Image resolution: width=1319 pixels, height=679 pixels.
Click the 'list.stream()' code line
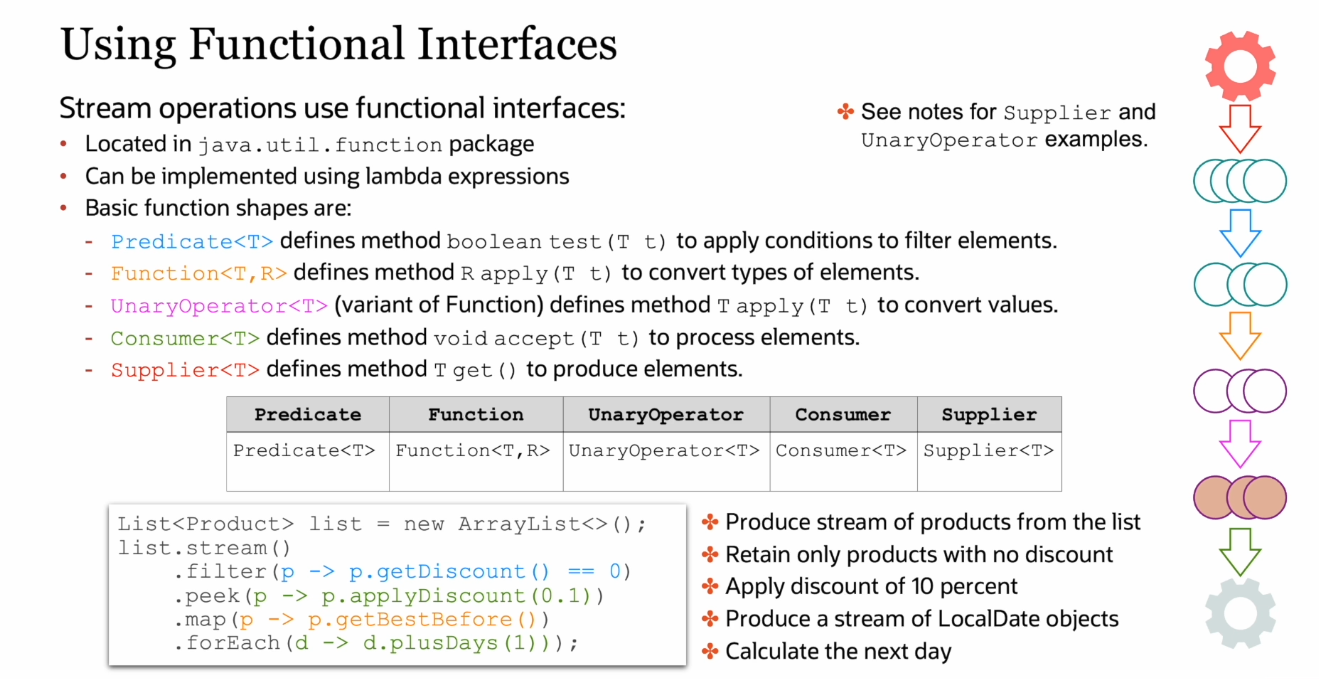coord(204,548)
